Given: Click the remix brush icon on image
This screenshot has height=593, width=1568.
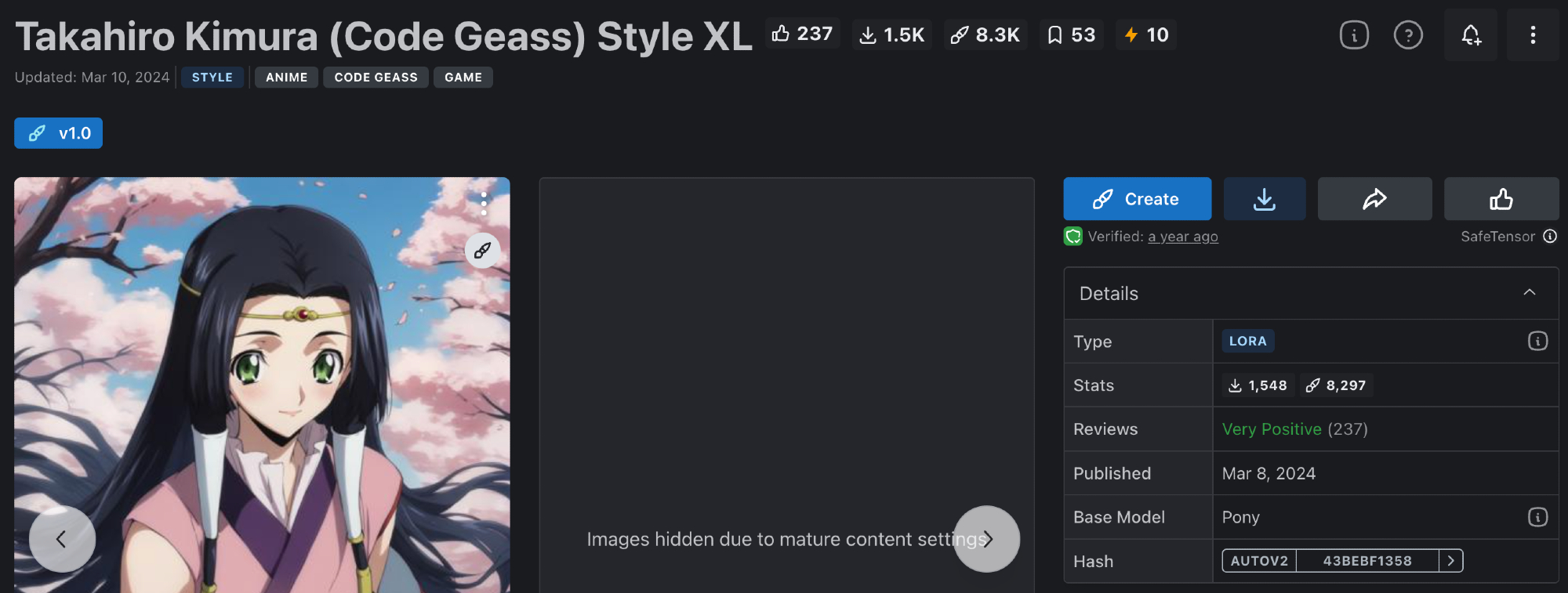Looking at the screenshot, I should 482,251.
